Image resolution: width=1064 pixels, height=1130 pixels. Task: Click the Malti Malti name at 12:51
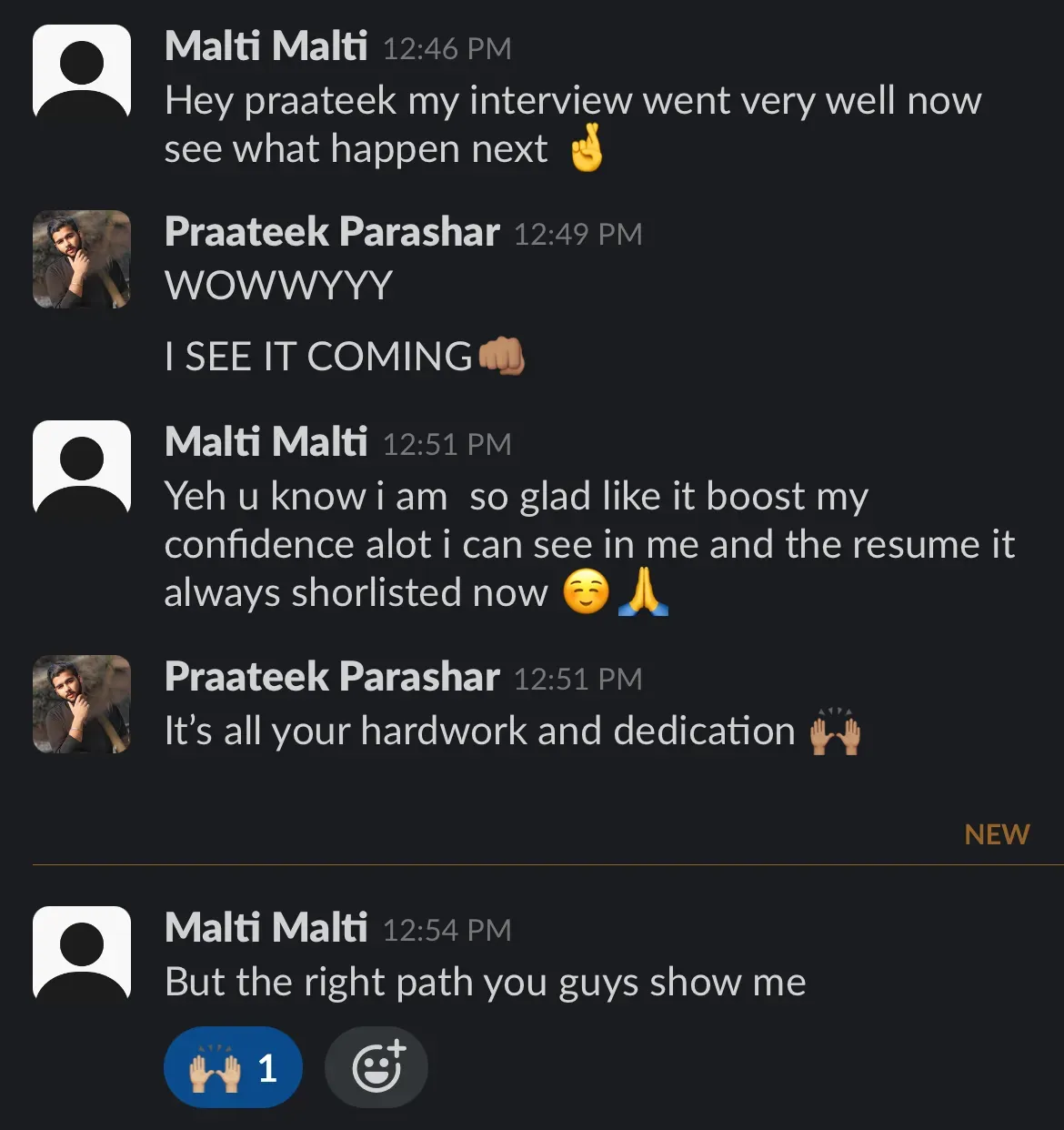coord(266,442)
